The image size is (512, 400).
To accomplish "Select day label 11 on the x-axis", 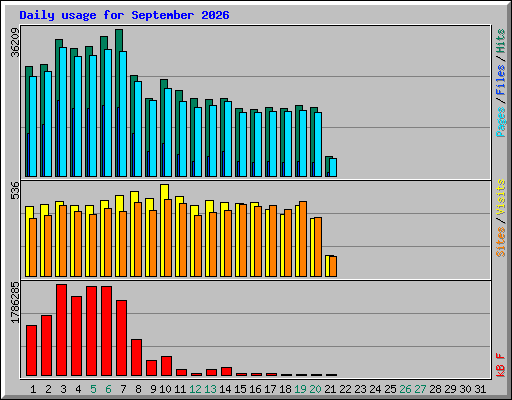I will click(180, 389).
